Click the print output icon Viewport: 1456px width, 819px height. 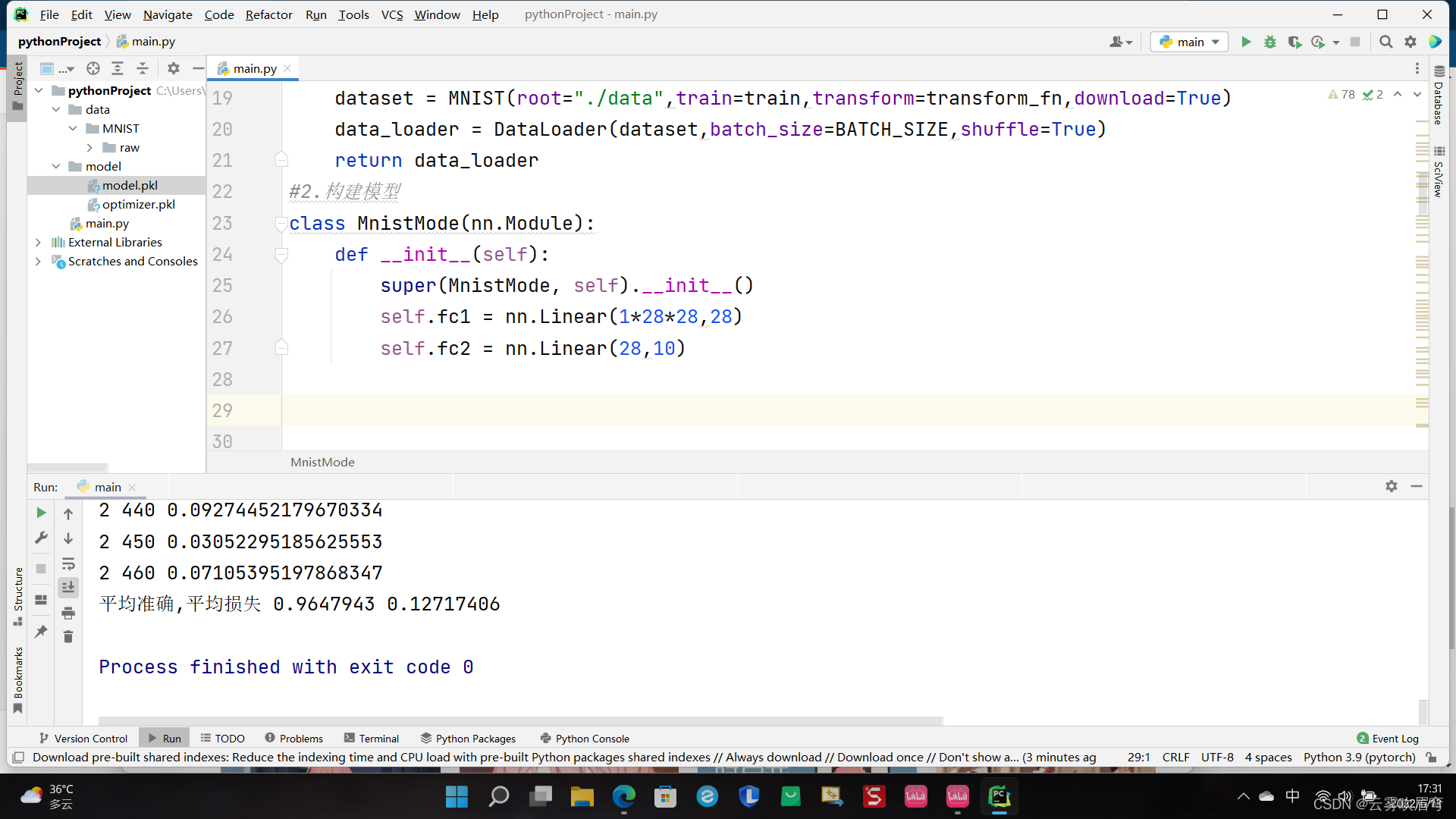(x=68, y=613)
